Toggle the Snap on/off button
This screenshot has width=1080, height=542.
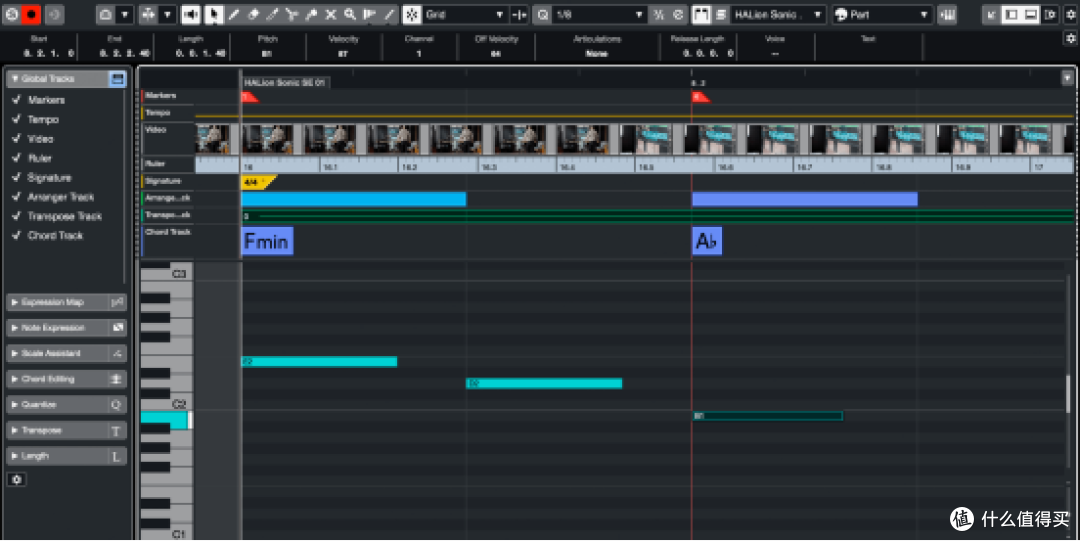tap(412, 14)
